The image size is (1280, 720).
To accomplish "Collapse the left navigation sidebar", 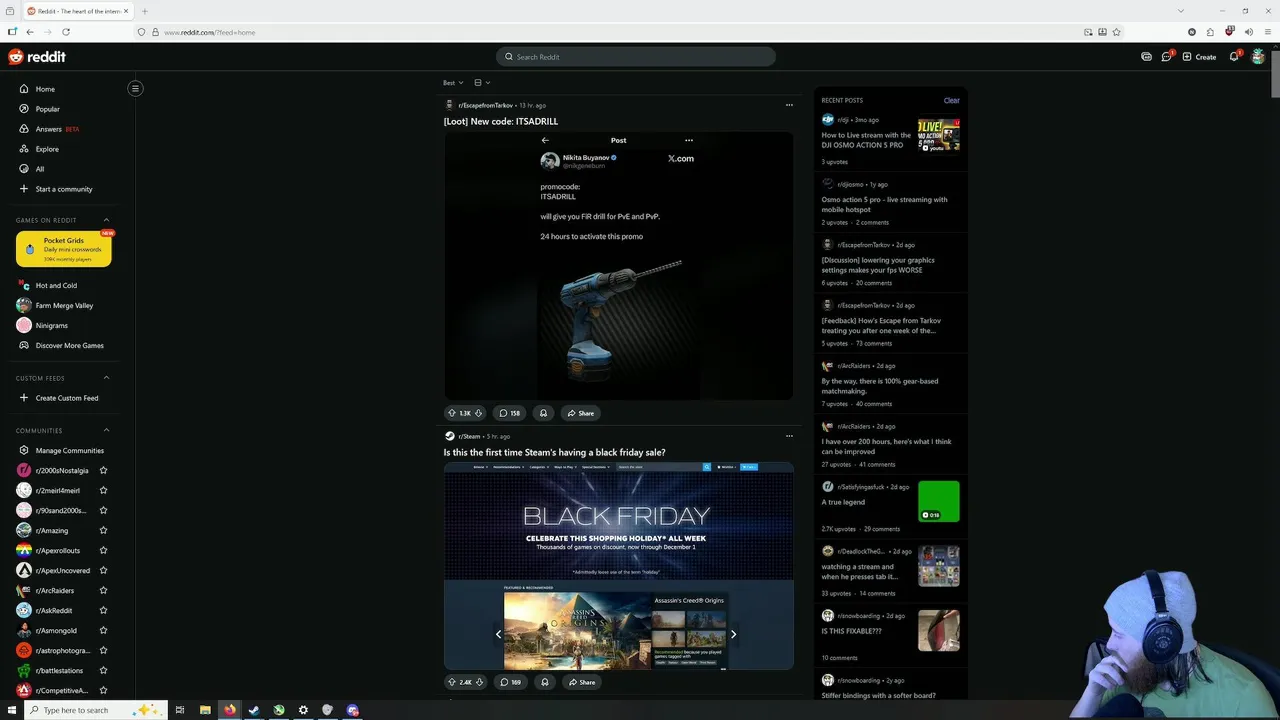I will point(135,88).
